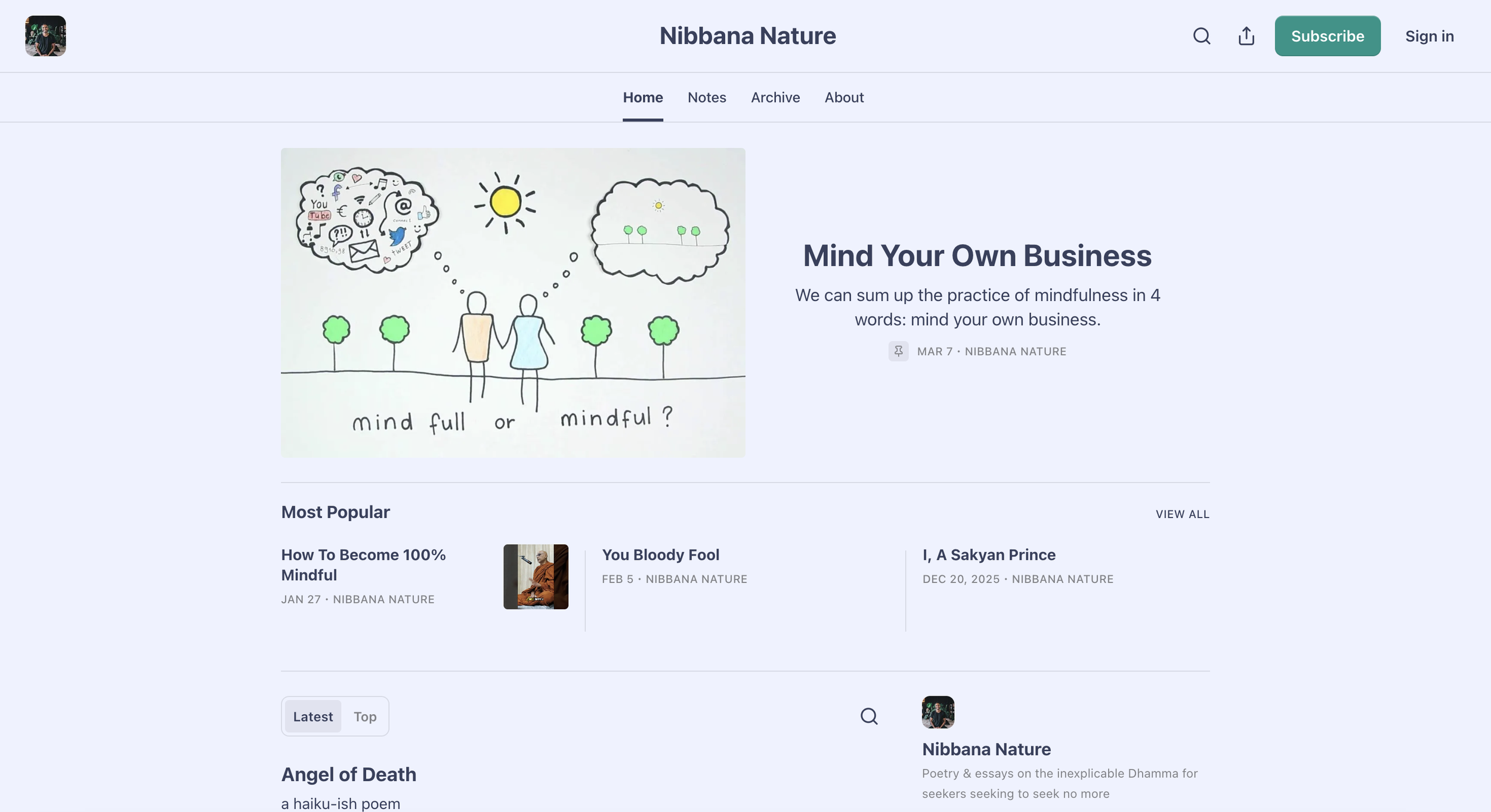Click the search icon in the header
Image resolution: width=1491 pixels, height=812 pixels.
[x=1201, y=36]
